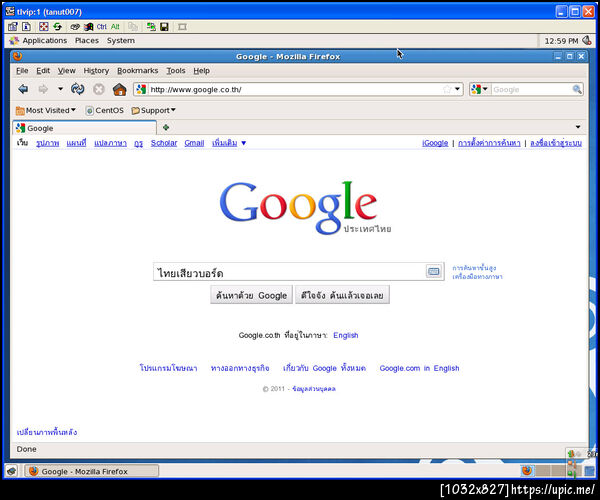Open the list all tabs dropdown
Viewport: 600px width, 500px height.
[578, 127]
